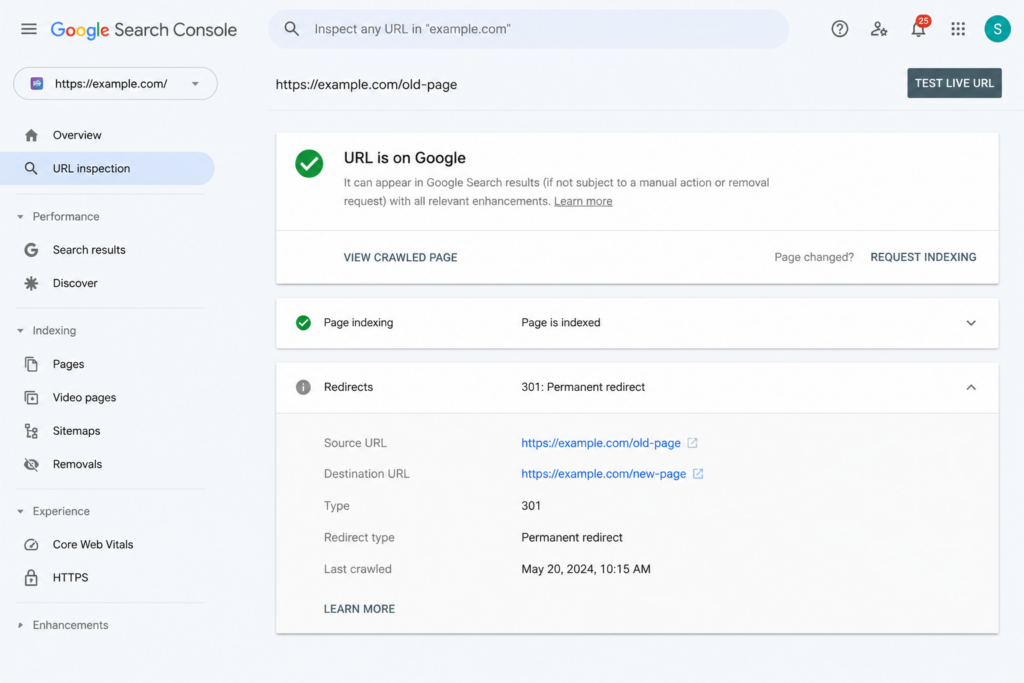Collapse the Indexing section

20,331
